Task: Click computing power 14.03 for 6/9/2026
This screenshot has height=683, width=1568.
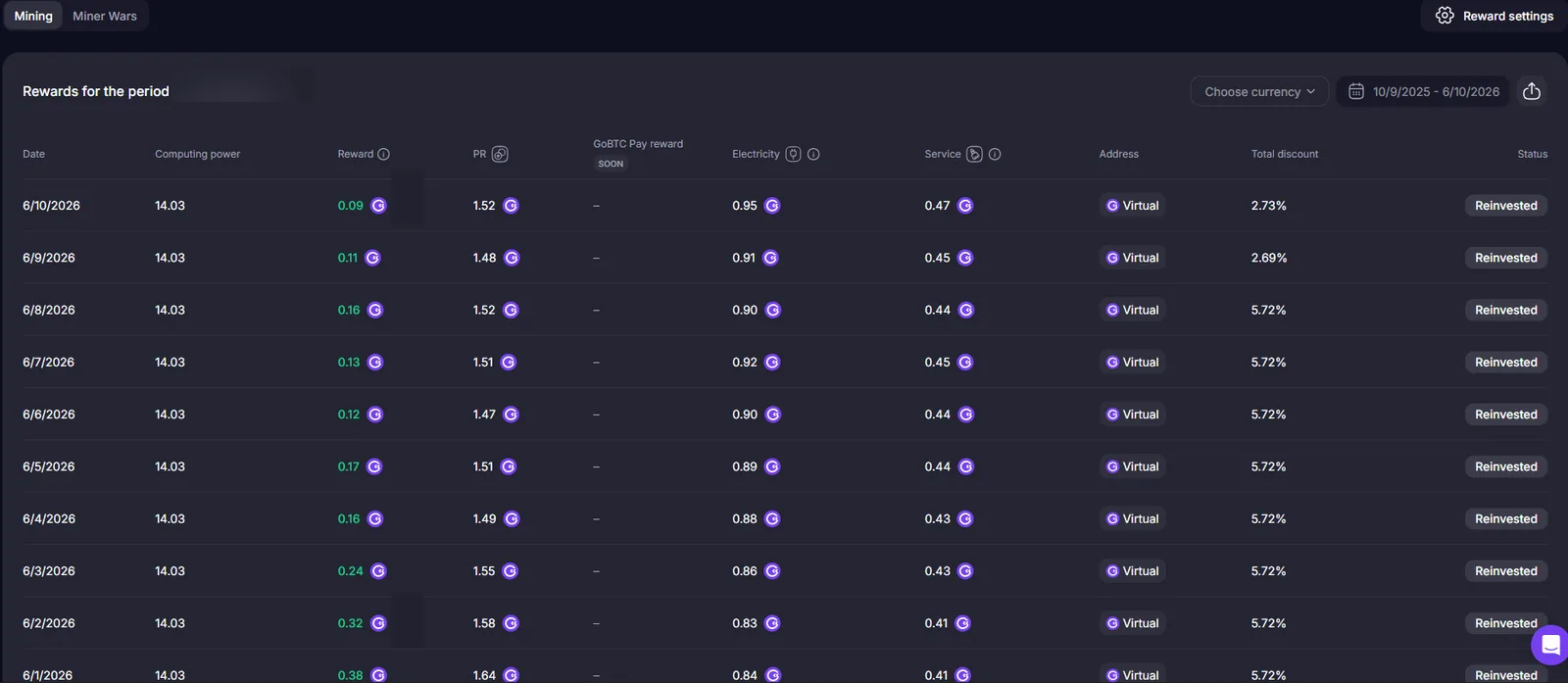Action: tap(170, 258)
